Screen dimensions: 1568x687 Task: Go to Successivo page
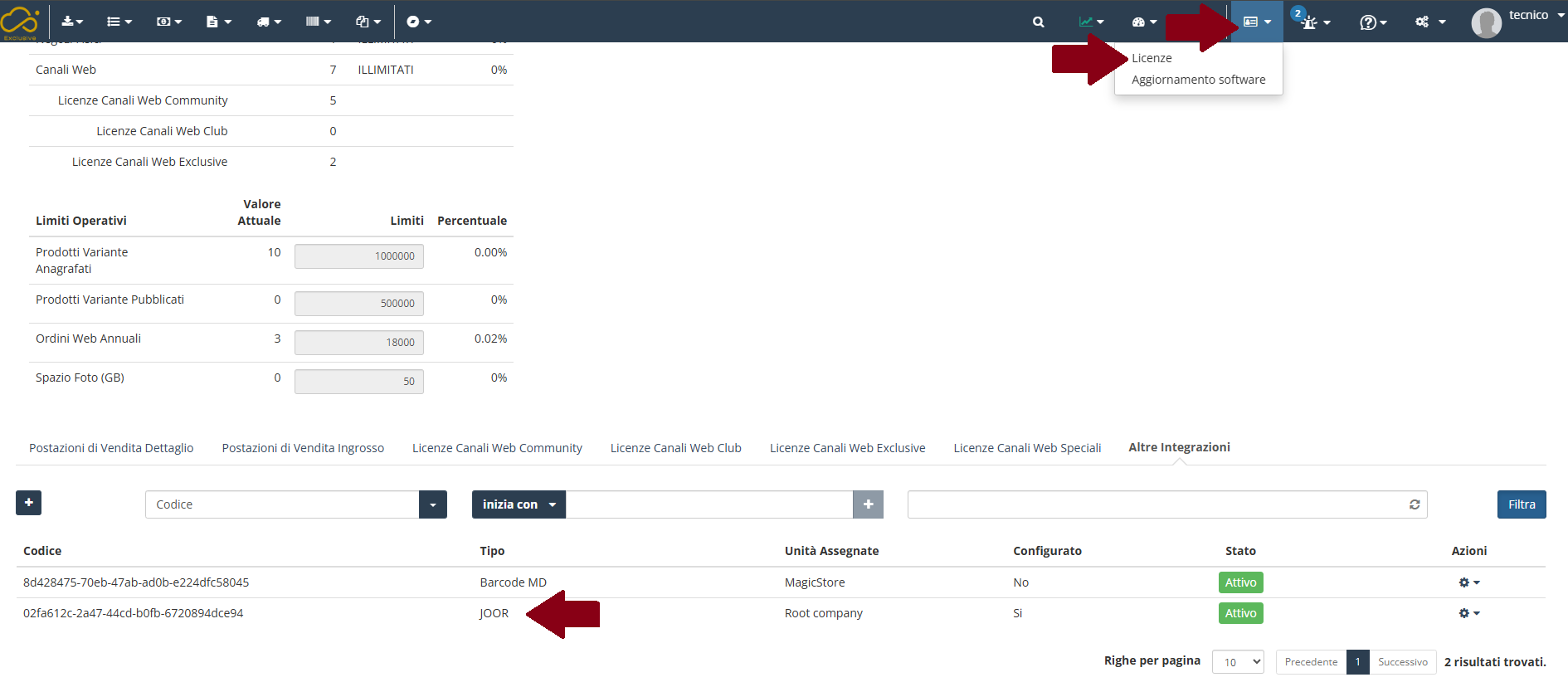[1402, 662]
